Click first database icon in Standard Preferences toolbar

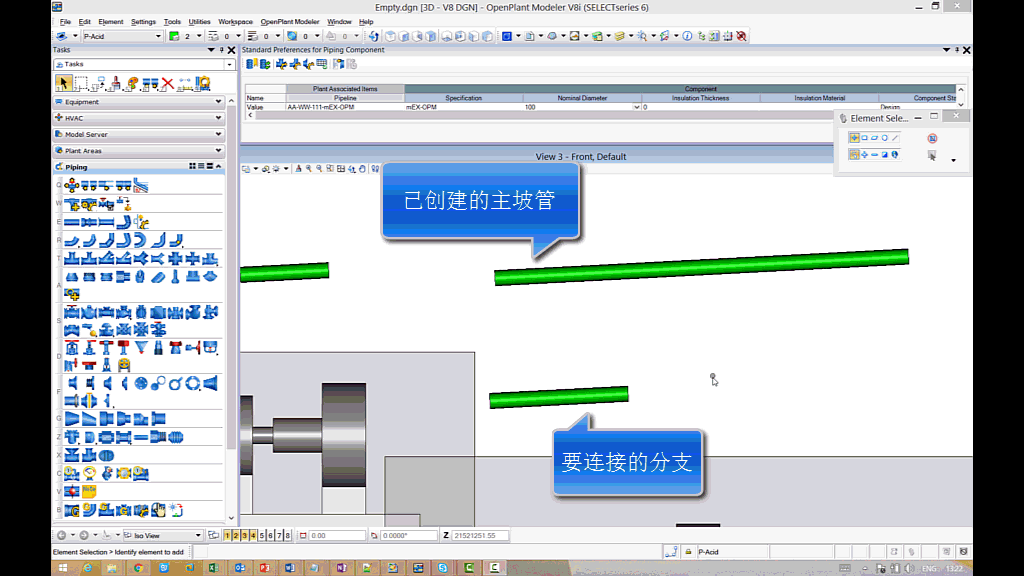coord(251,63)
